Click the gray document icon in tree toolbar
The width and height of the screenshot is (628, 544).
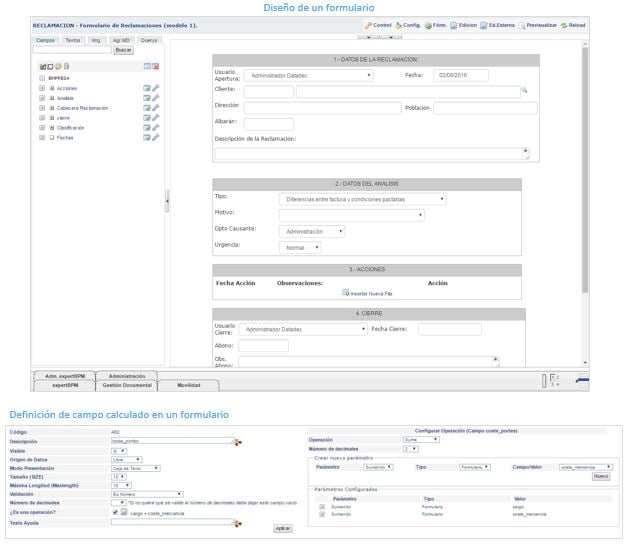coord(66,66)
